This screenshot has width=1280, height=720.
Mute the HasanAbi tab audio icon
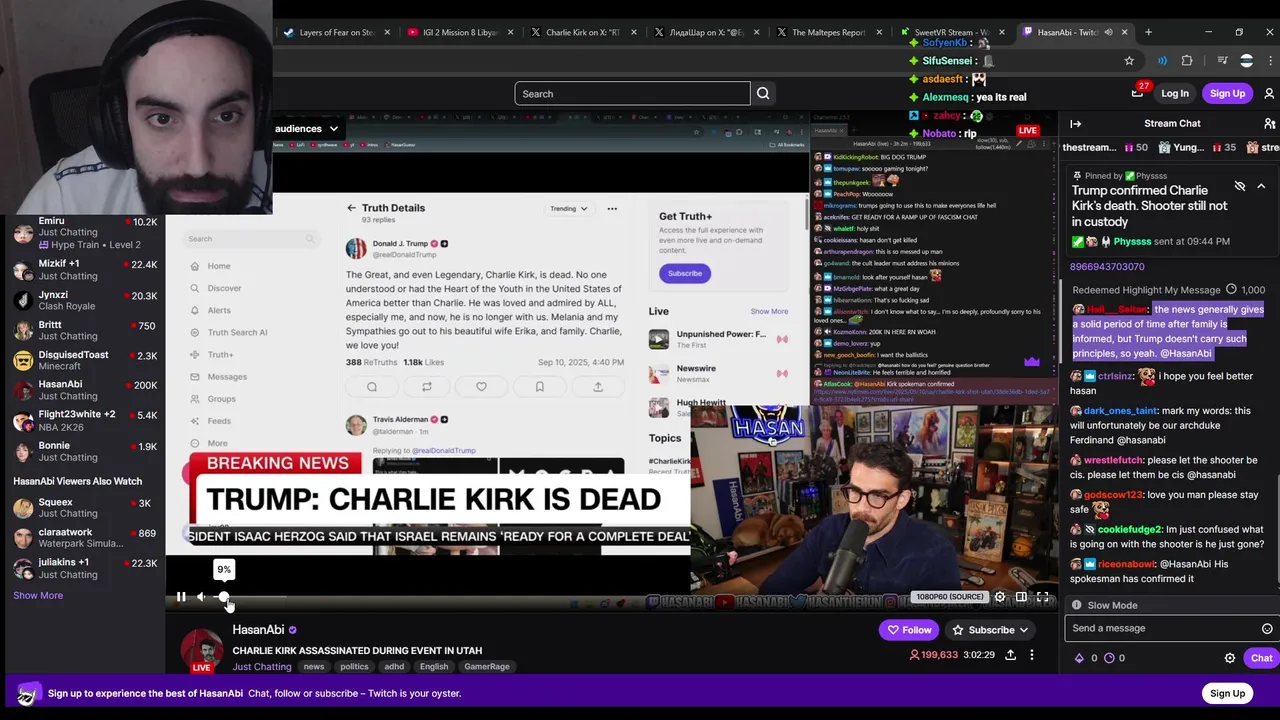(1108, 32)
